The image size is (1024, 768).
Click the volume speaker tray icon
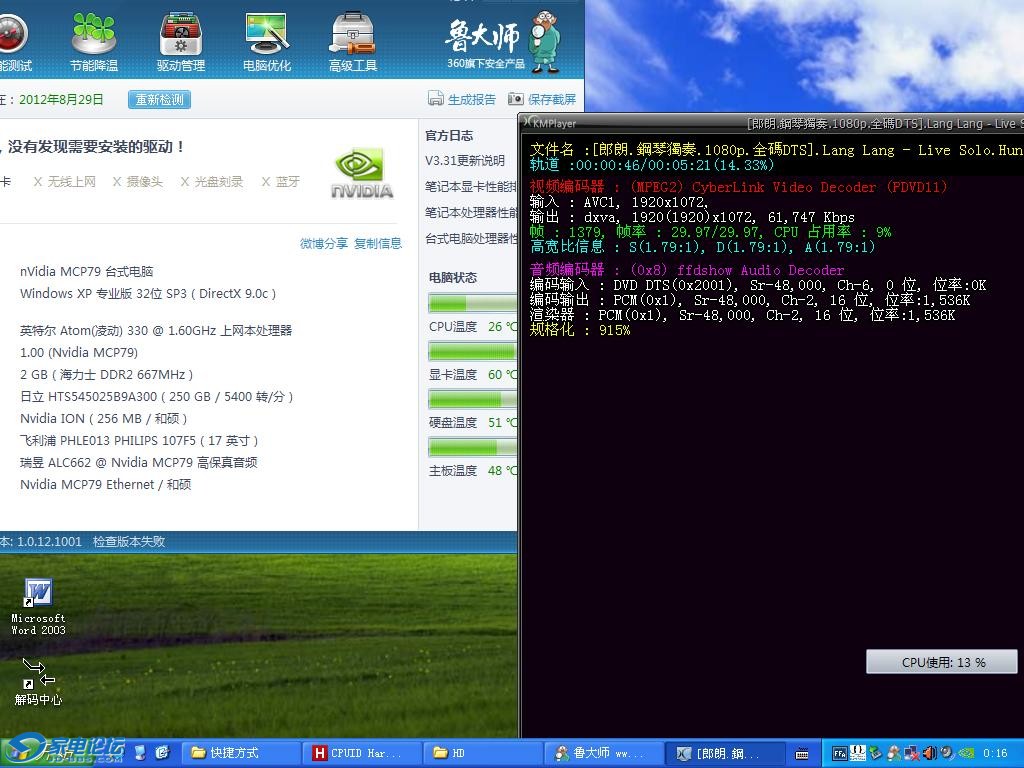[929, 753]
